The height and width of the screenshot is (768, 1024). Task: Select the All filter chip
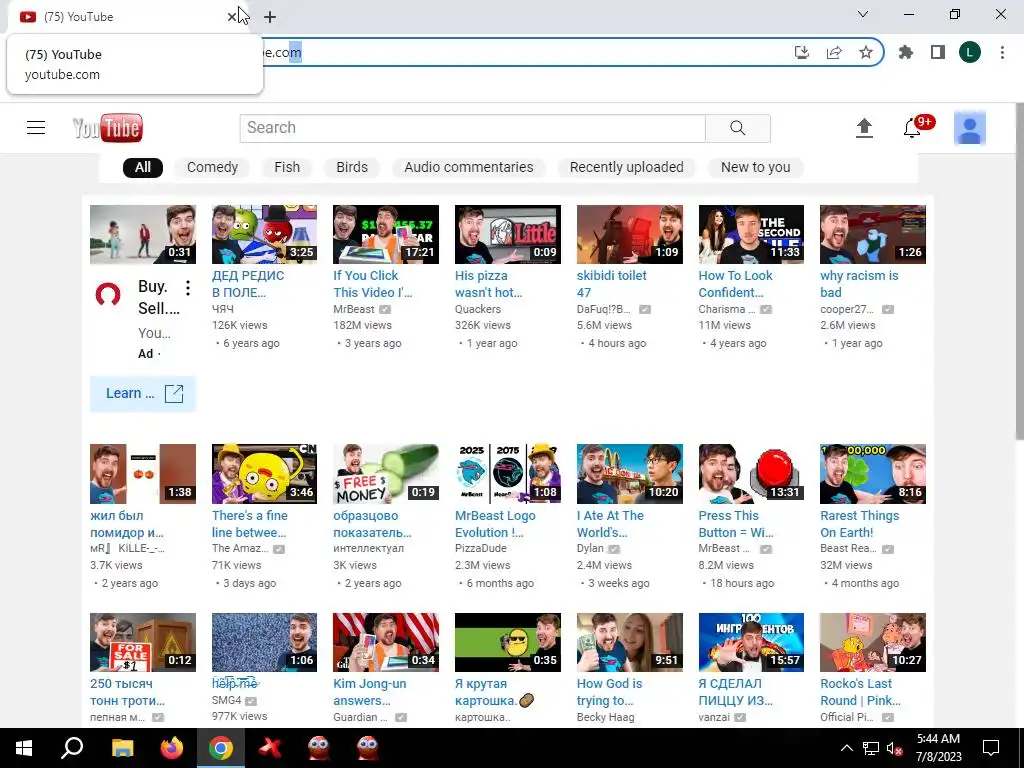(x=143, y=167)
